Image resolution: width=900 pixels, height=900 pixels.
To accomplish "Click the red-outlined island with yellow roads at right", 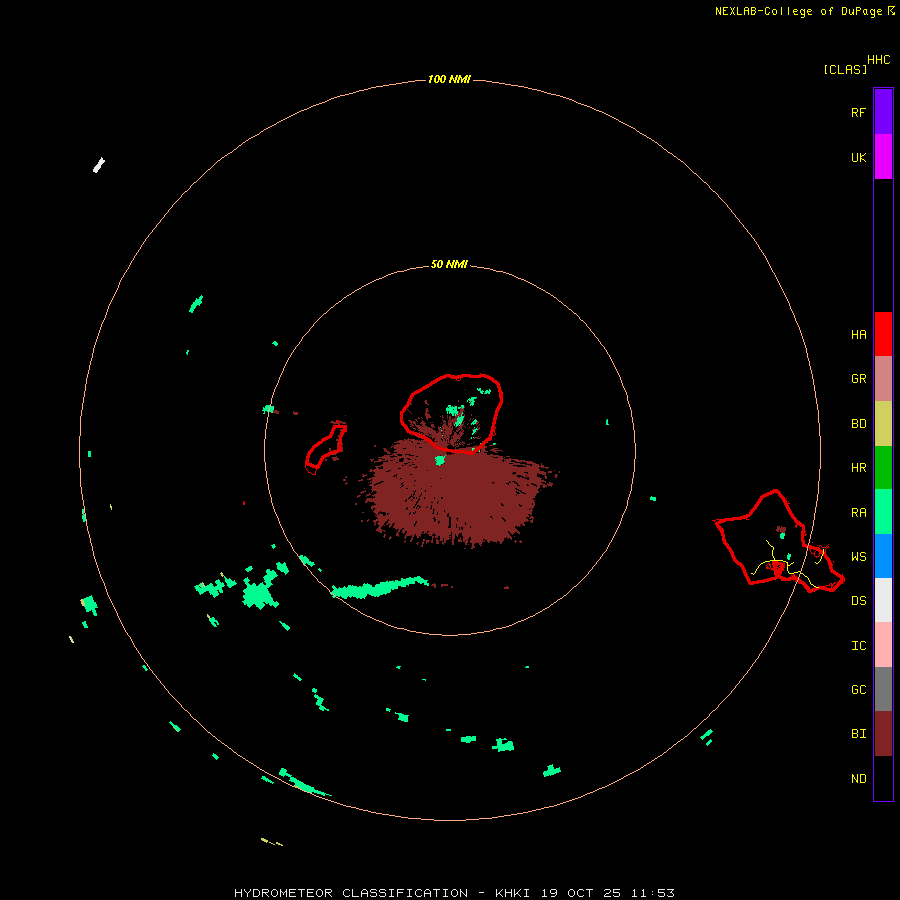I will (779, 542).
